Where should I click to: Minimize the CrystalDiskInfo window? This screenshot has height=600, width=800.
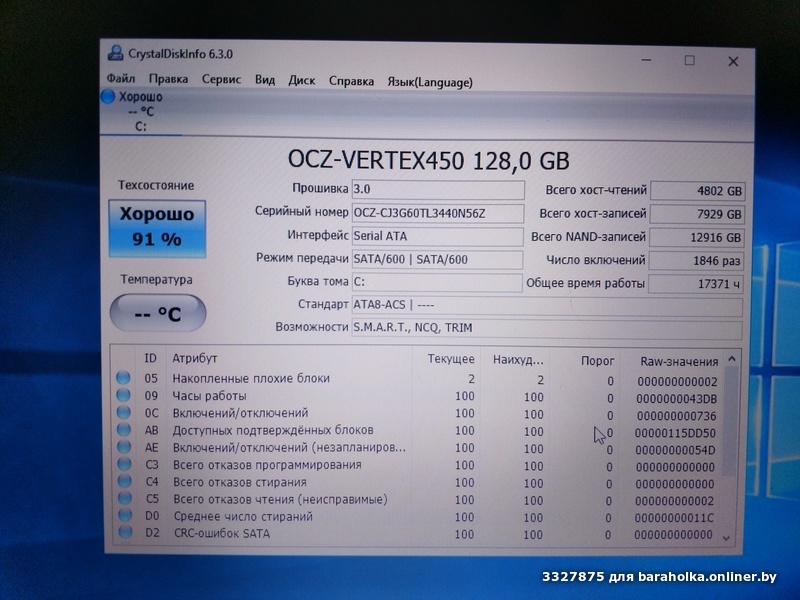point(646,60)
